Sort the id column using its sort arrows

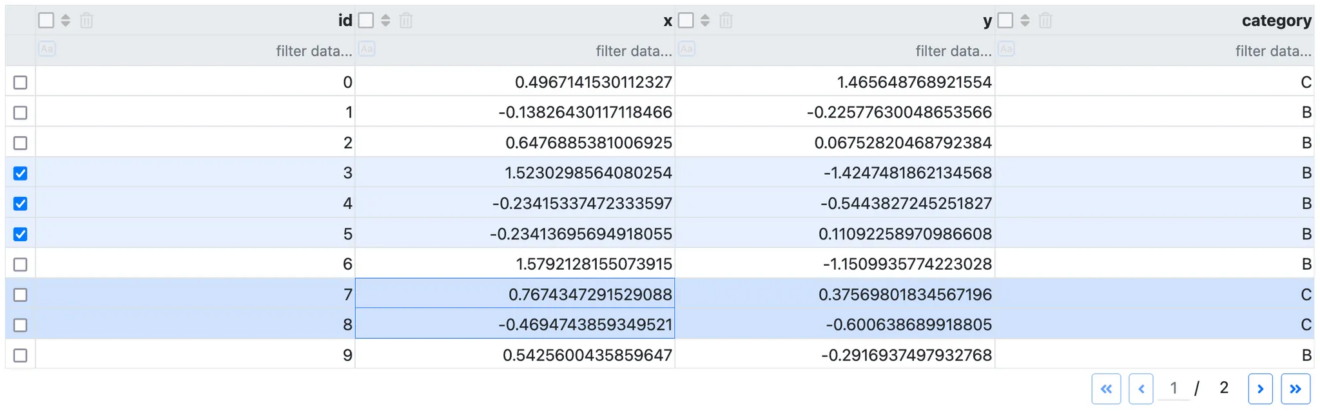tap(66, 20)
